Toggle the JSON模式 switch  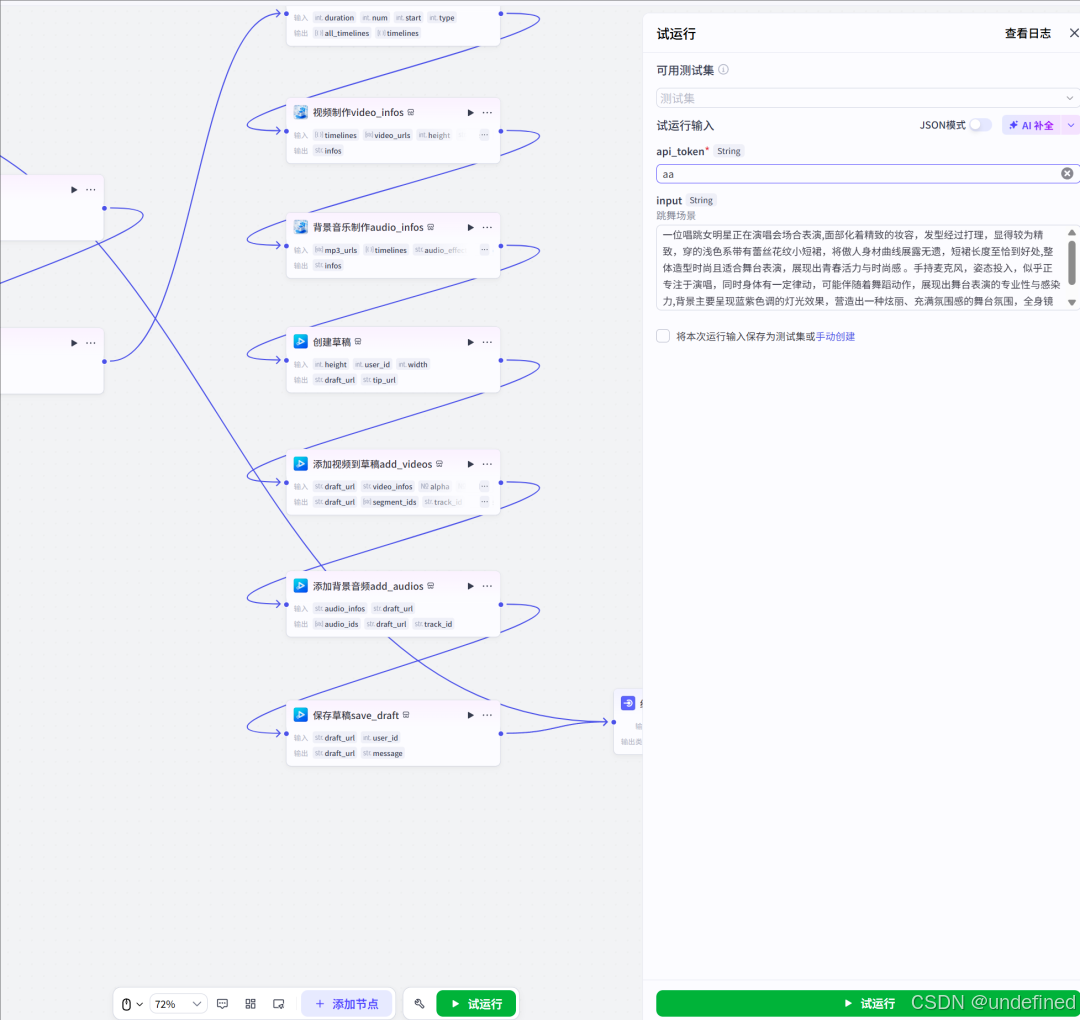pyautogui.click(x=979, y=125)
